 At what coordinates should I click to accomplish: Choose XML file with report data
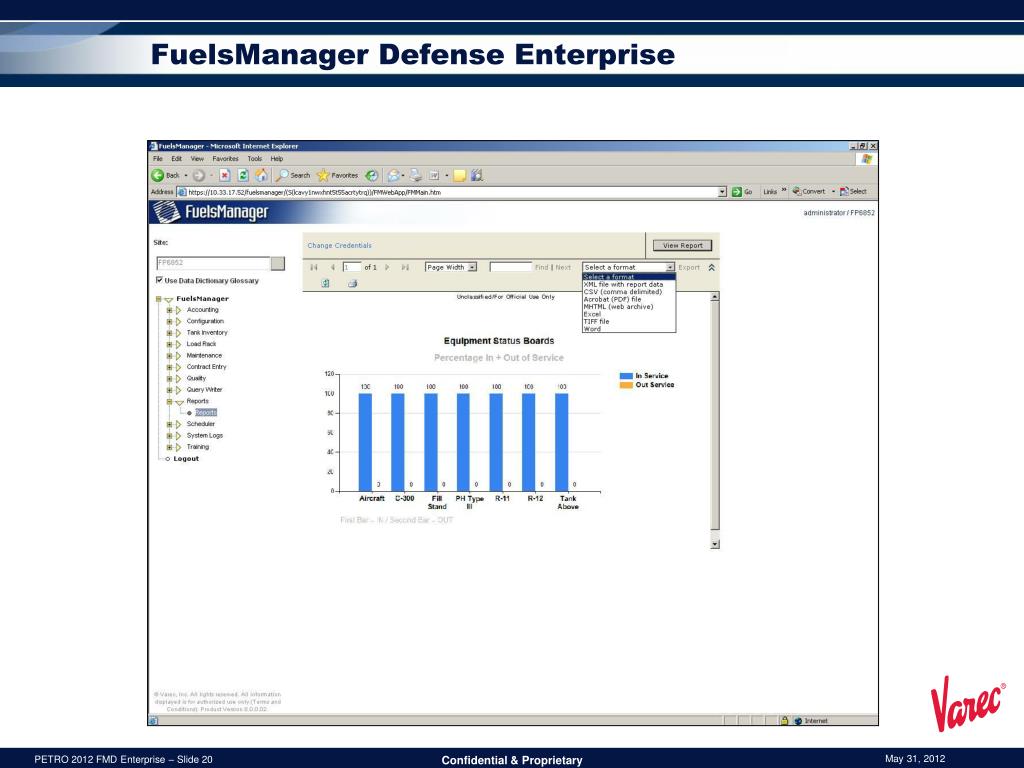point(629,285)
